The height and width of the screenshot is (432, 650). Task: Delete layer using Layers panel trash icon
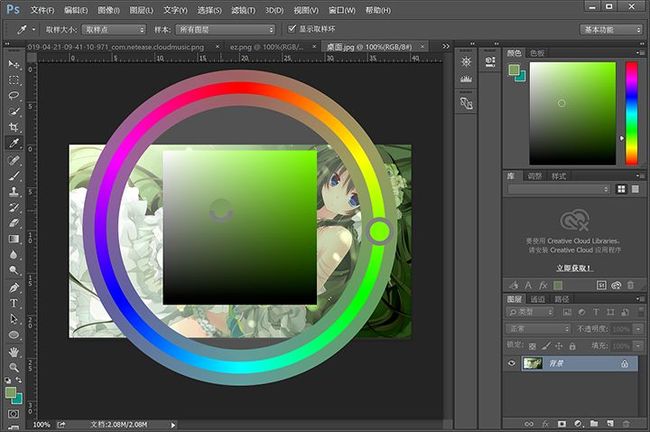coord(626,424)
